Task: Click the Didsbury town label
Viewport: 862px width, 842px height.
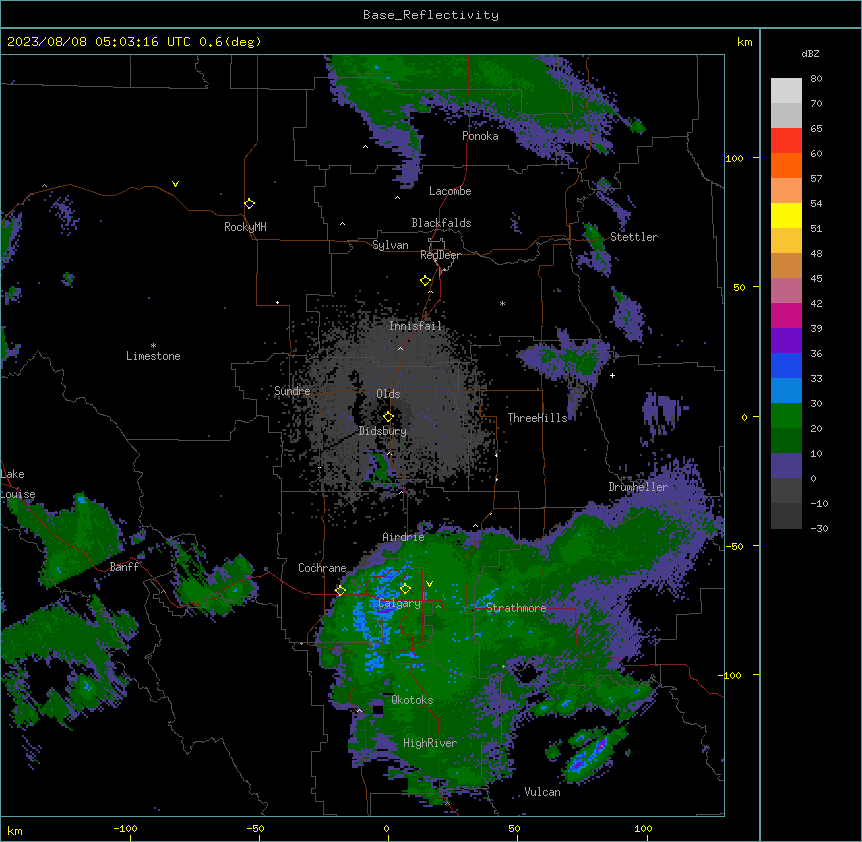Action: click(383, 431)
